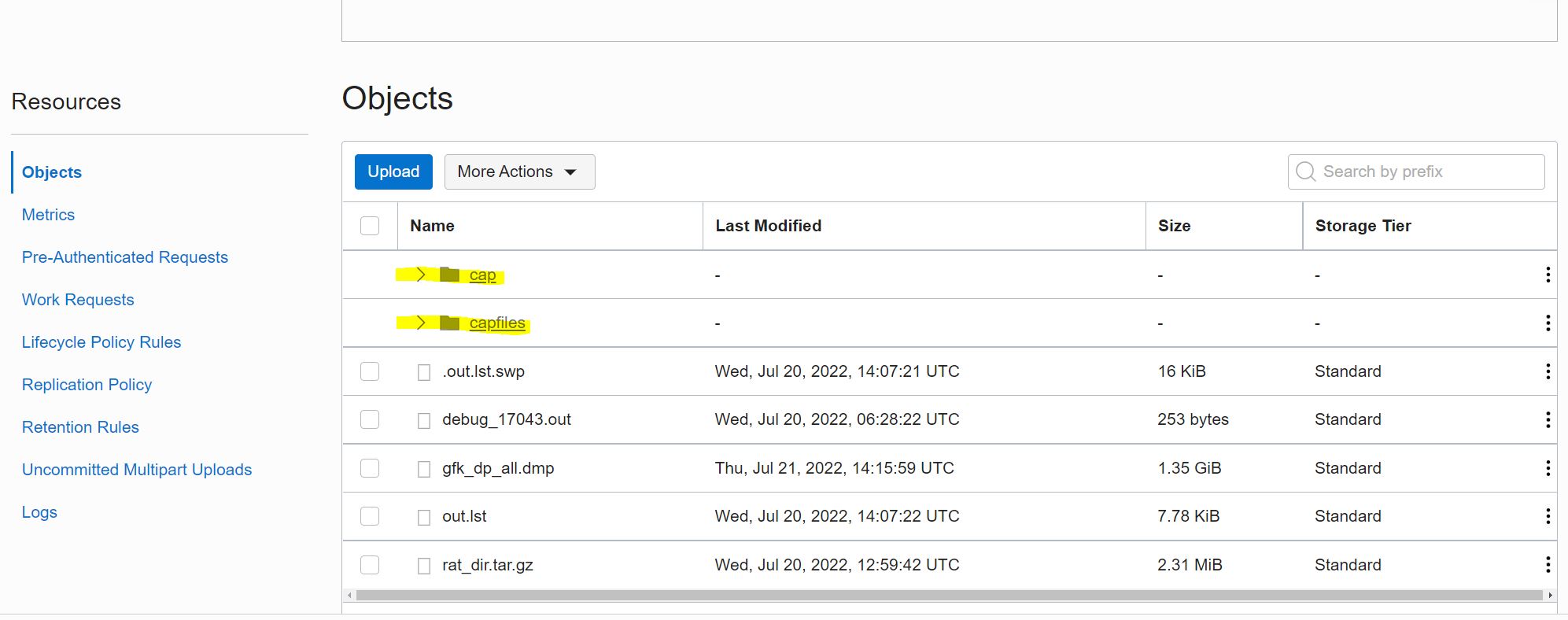Click the file name out.lst

pyautogui.click(x=464, y=516)
